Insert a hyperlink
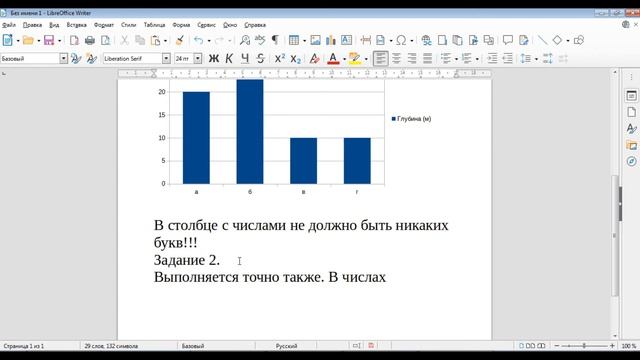 [426, 40]
